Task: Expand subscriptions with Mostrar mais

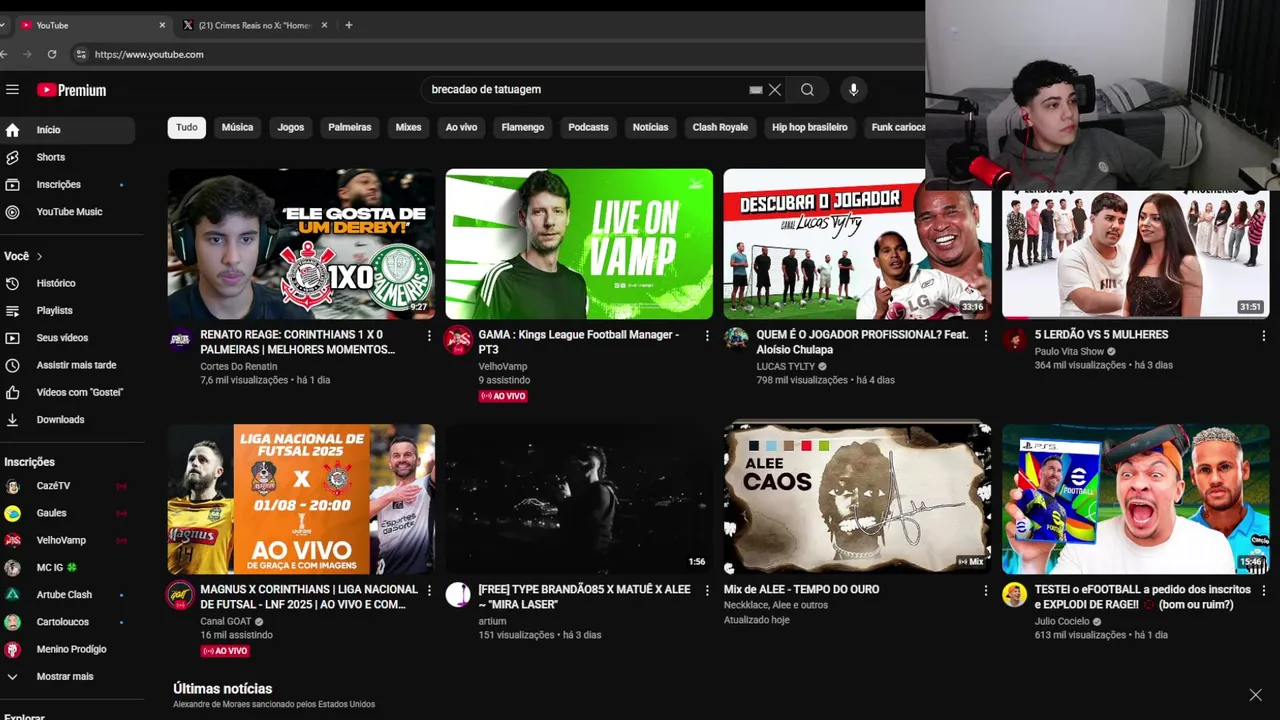Action: 67,677
